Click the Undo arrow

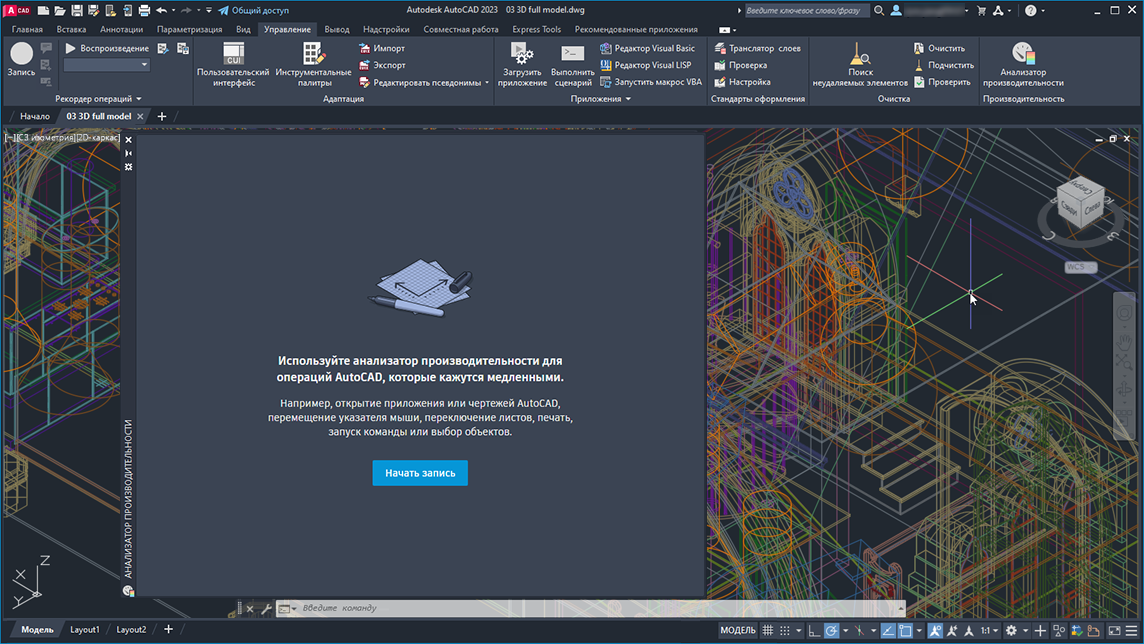coord(161,10)
